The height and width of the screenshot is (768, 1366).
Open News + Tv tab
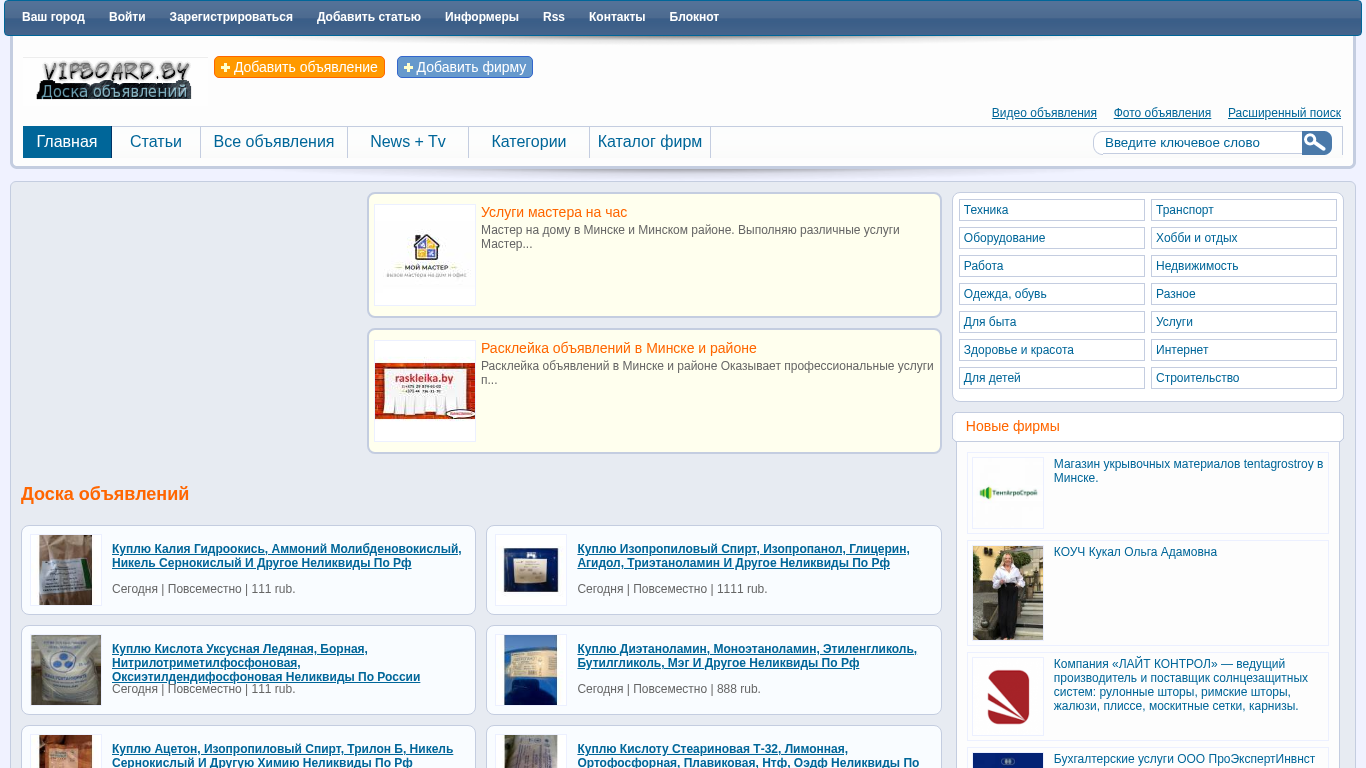point(408,142)
